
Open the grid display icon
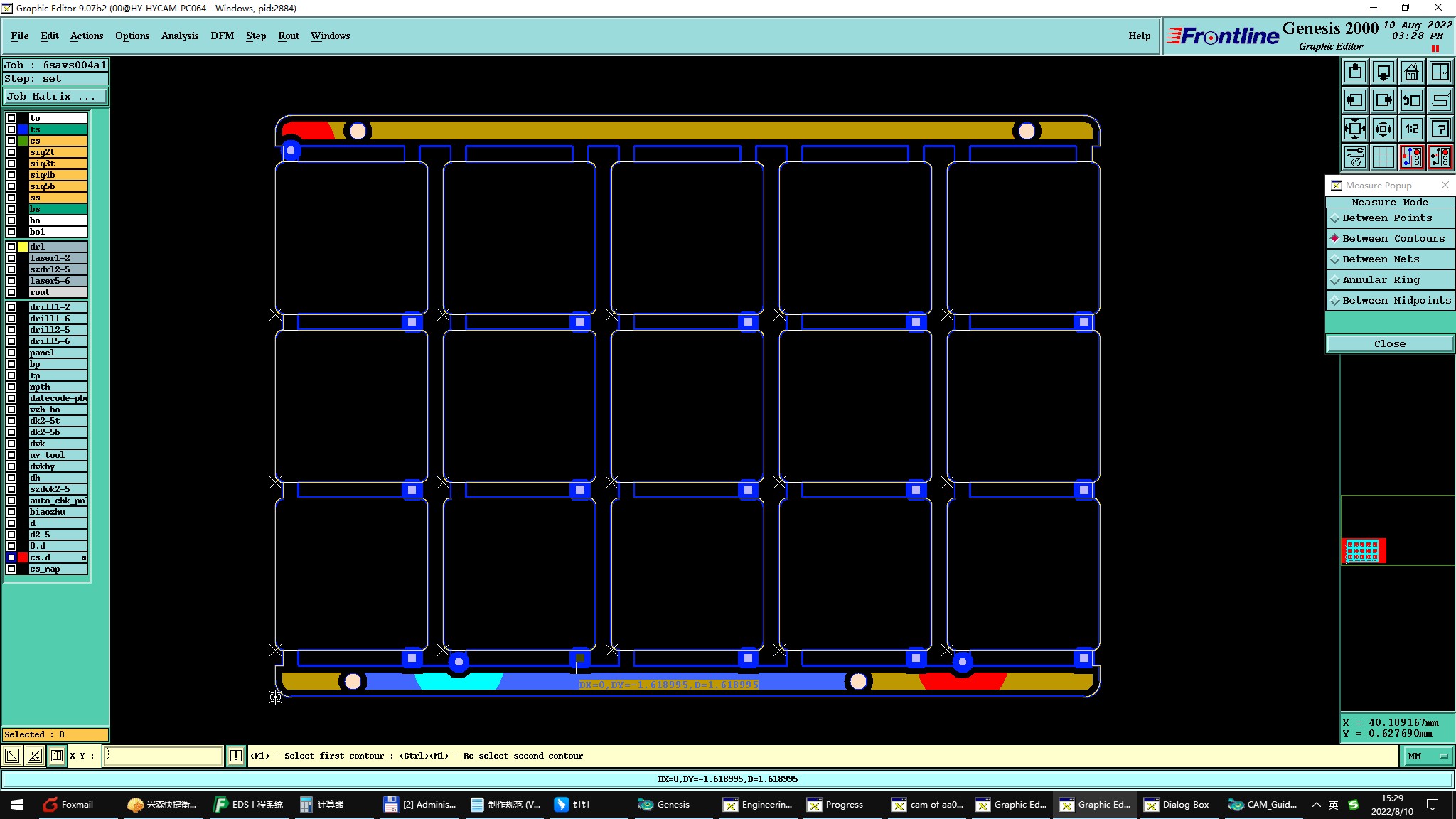(x=1383, y=157)
